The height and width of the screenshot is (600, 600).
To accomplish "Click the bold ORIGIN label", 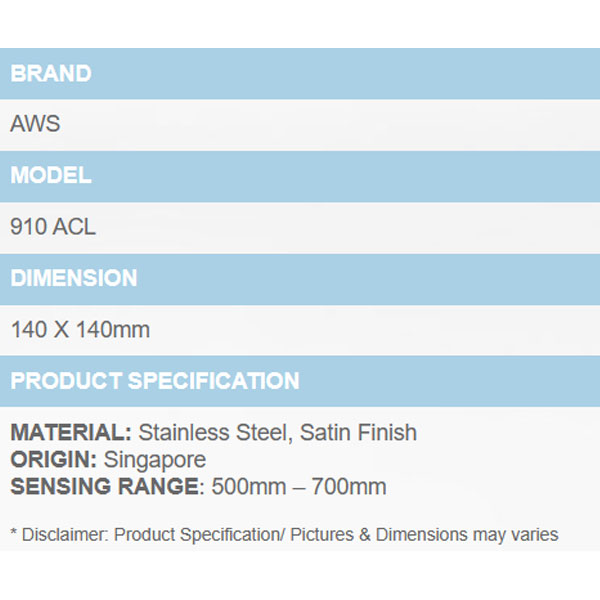I will [54, 460].
